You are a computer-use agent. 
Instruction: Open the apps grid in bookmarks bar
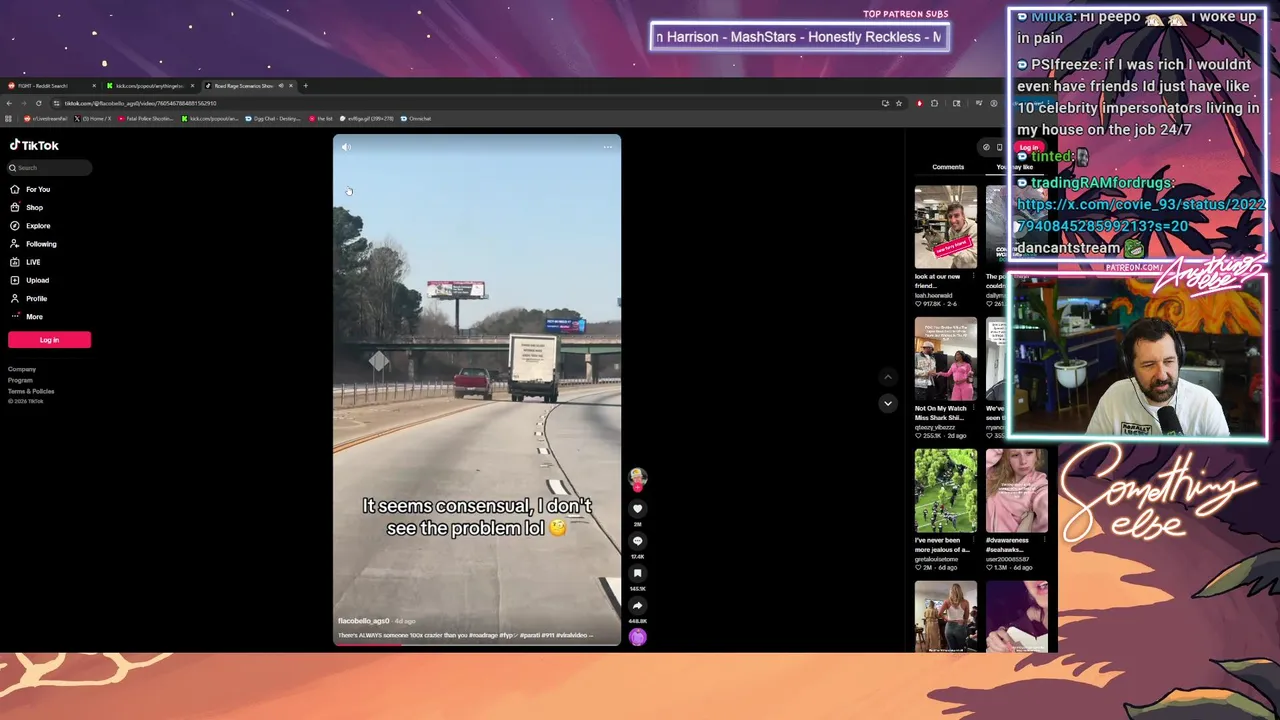(x=9, y=118)
